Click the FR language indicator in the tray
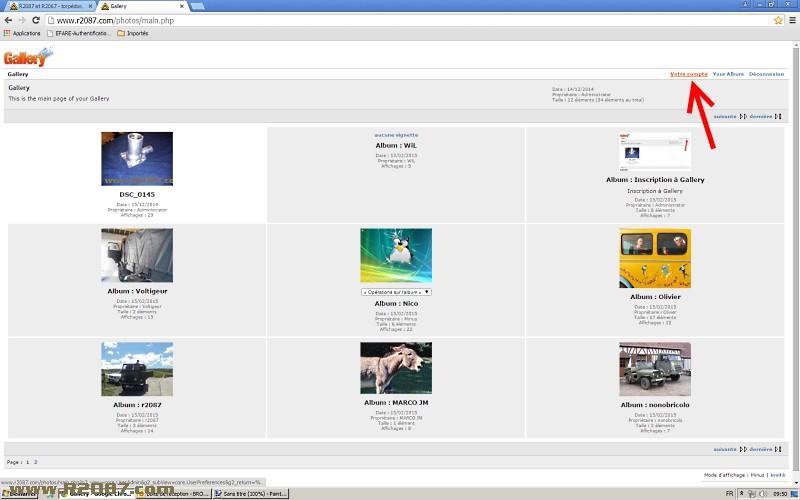 pyautogui.click(x=730, y=493)
